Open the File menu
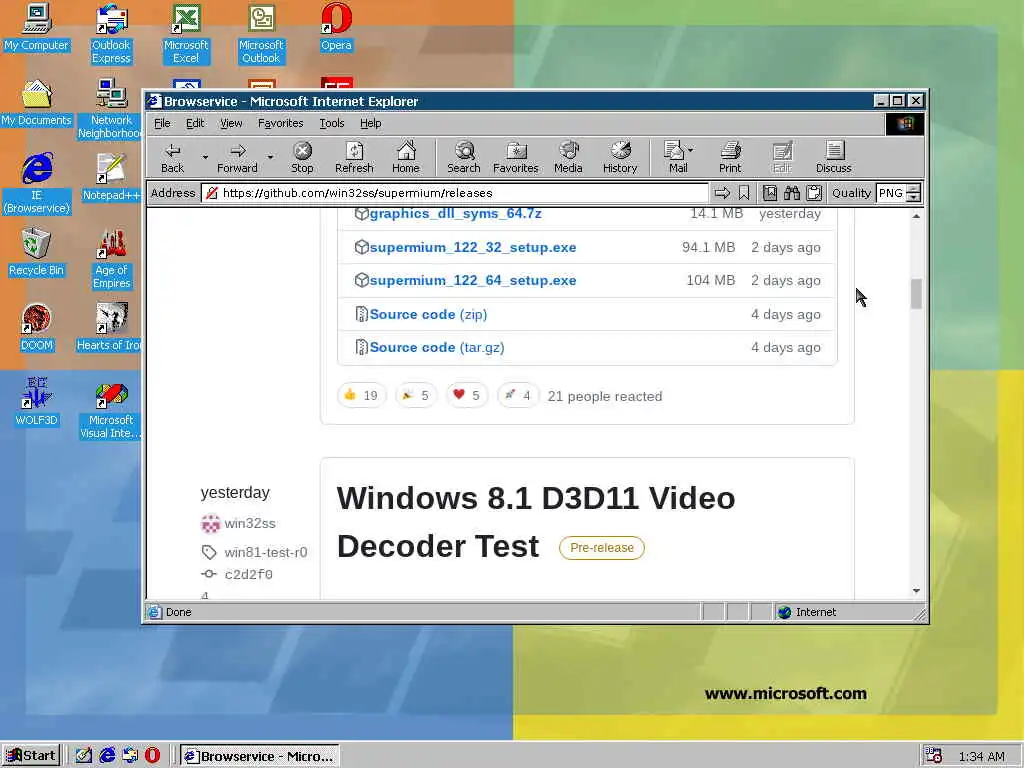 coord(162,123)
